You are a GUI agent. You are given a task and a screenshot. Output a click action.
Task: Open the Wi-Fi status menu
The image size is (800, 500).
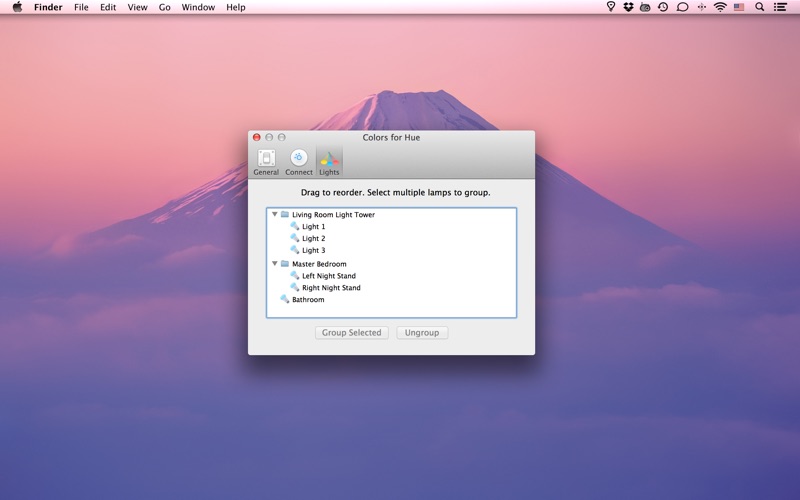click(x=720, y=7)
